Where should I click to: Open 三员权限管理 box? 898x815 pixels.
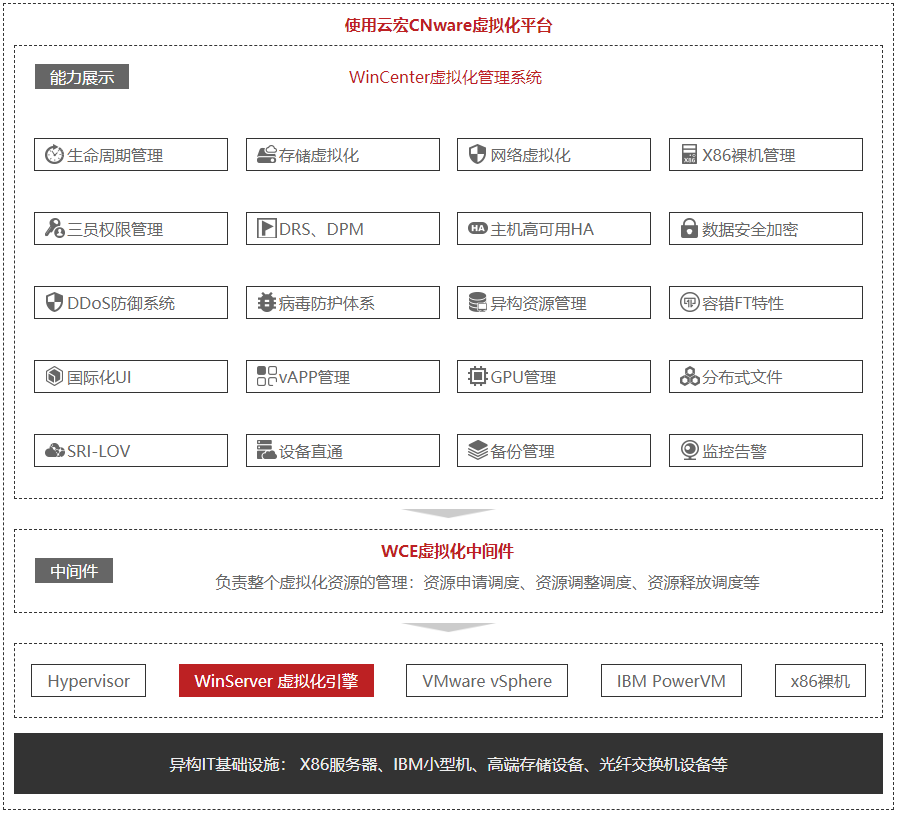[x=131, y=229]
